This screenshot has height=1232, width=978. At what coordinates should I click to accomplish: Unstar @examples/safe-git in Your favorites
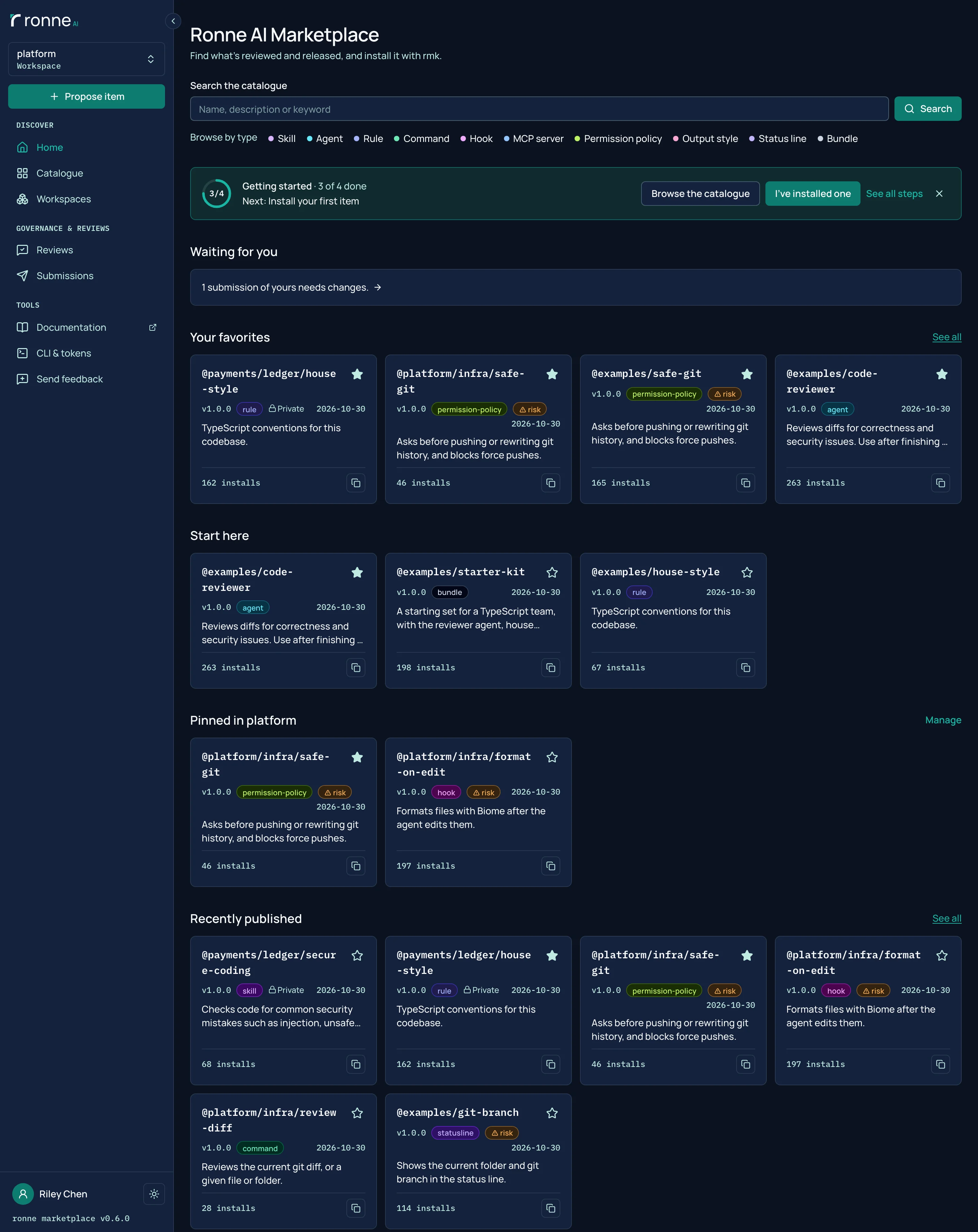coord(746,374)
